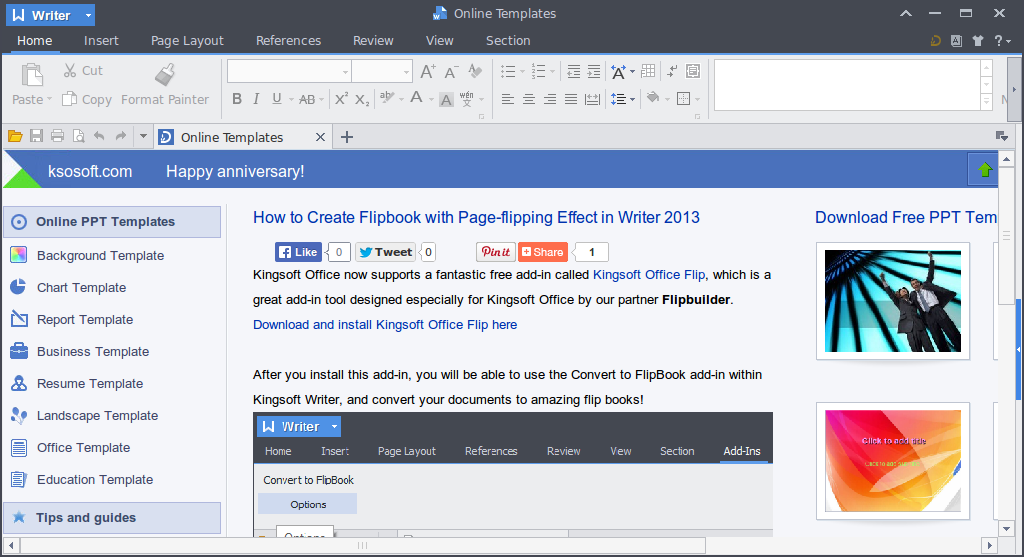This screenshot has width=1024, height=557.
Task: Open the font size combo box
Action: pyautogui.click(x=382, y=71)
